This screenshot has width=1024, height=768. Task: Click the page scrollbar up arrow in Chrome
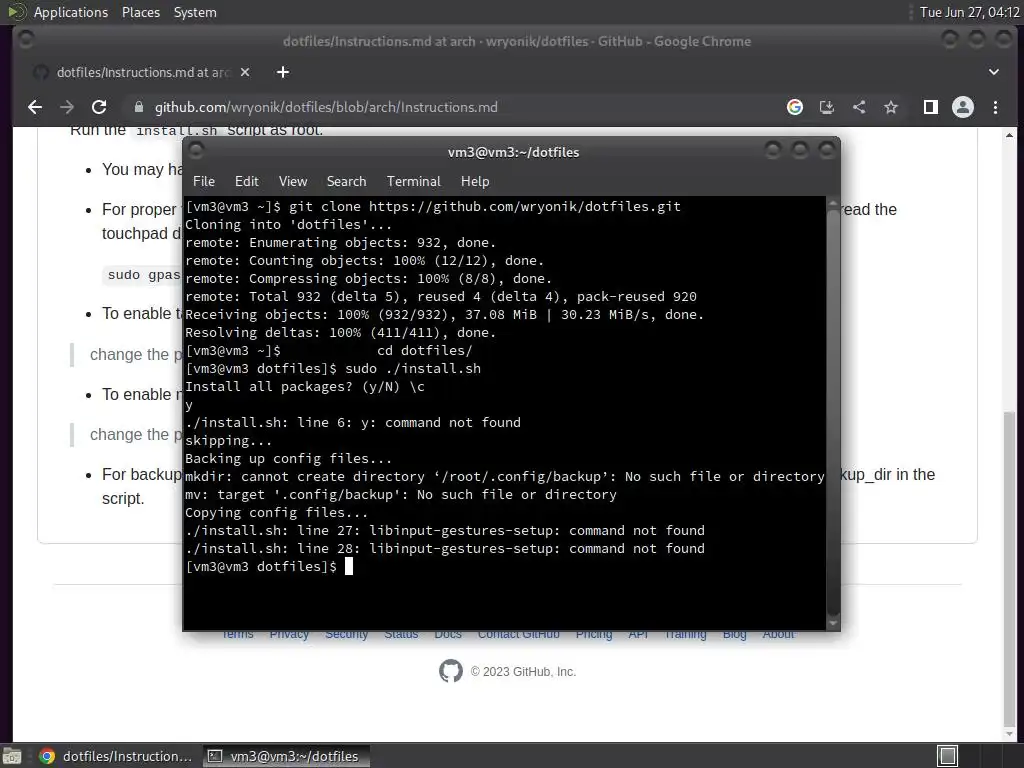tap(1010, 135)
